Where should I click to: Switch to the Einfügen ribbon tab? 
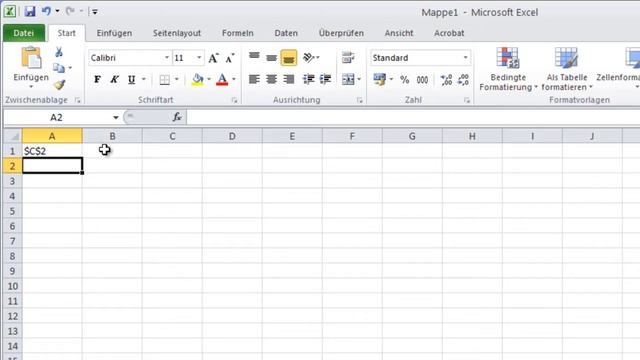point(114,33)
